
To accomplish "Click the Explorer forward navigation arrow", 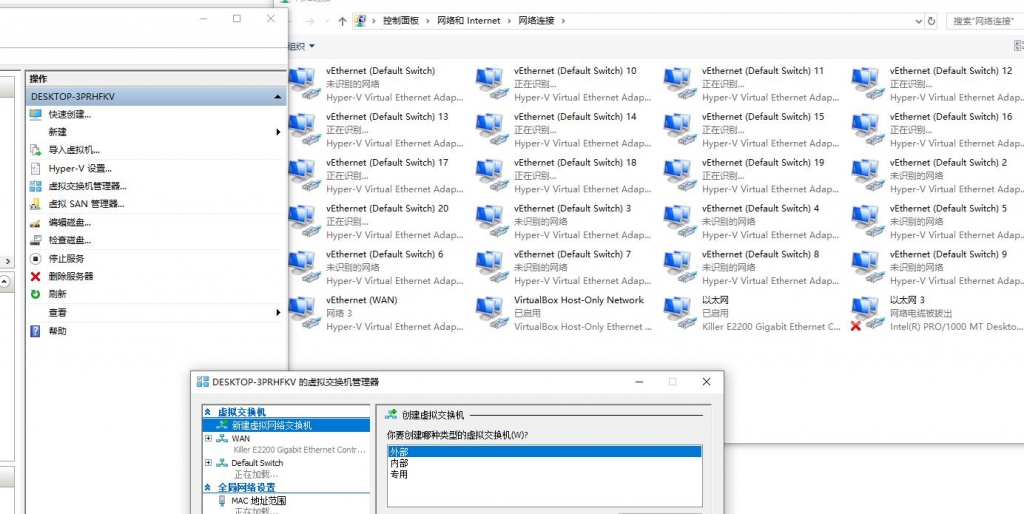I will point(310,21).
